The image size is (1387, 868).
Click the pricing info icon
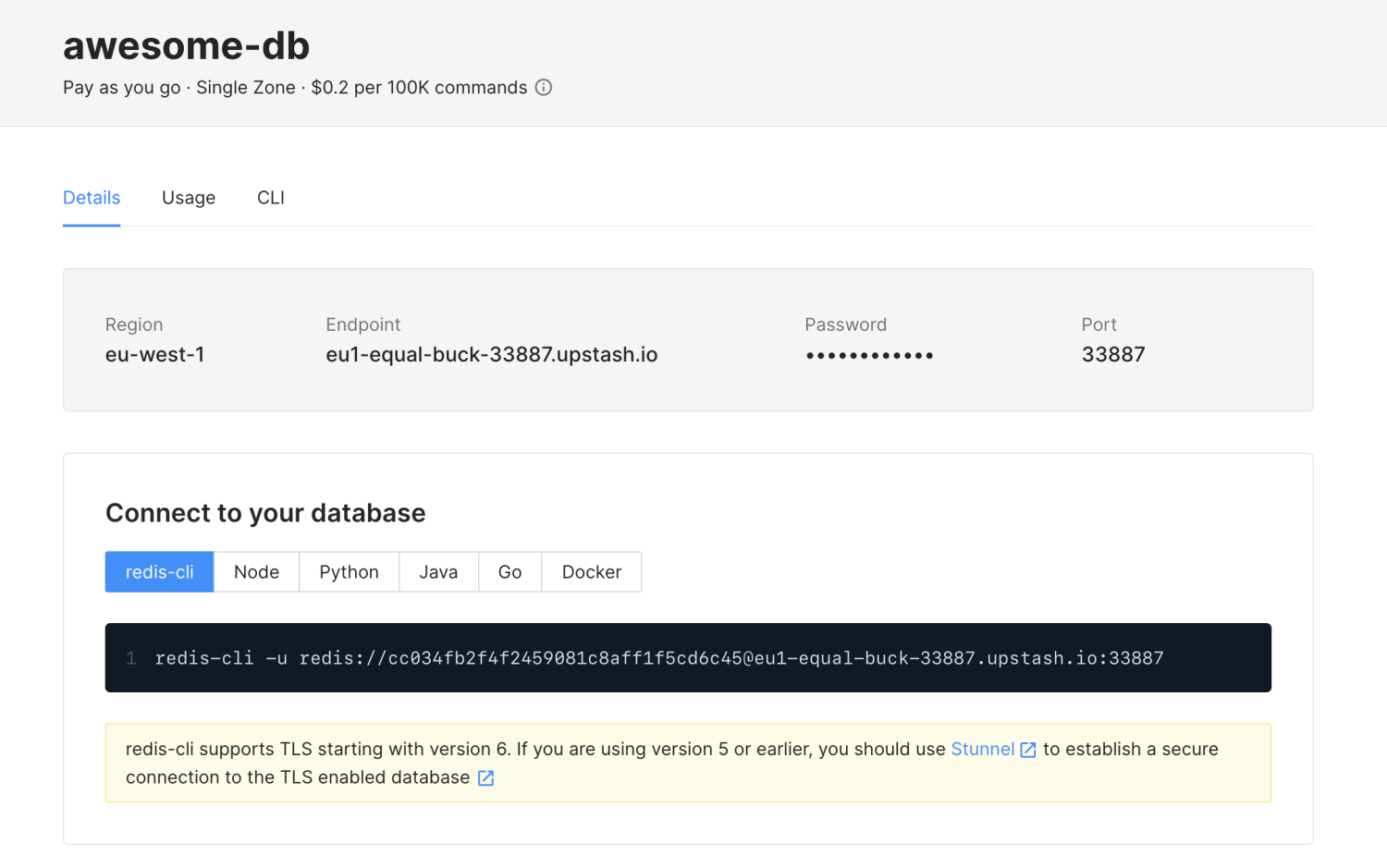pos(544,88)
